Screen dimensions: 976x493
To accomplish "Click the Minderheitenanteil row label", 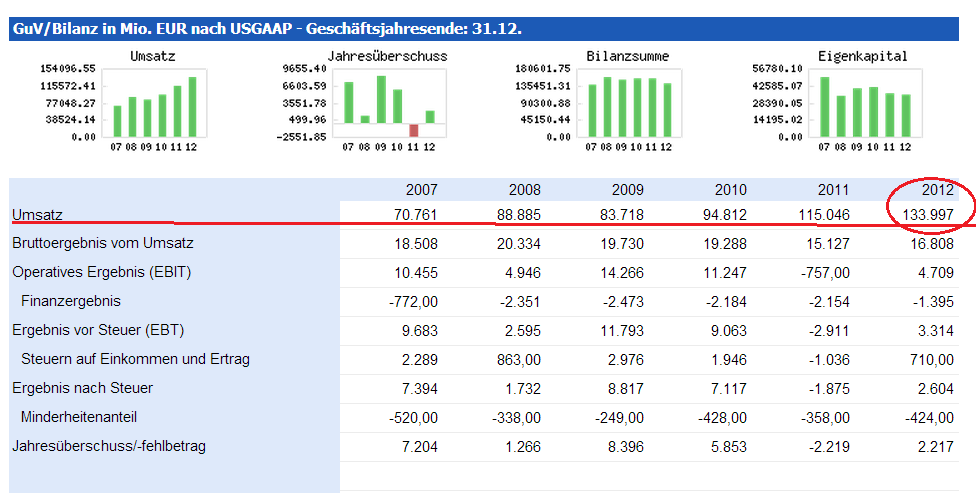I will 78,417.
